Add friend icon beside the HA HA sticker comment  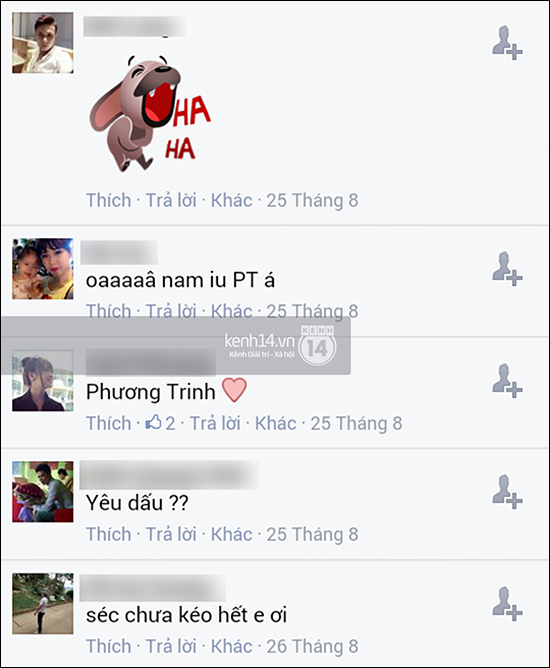507,43
